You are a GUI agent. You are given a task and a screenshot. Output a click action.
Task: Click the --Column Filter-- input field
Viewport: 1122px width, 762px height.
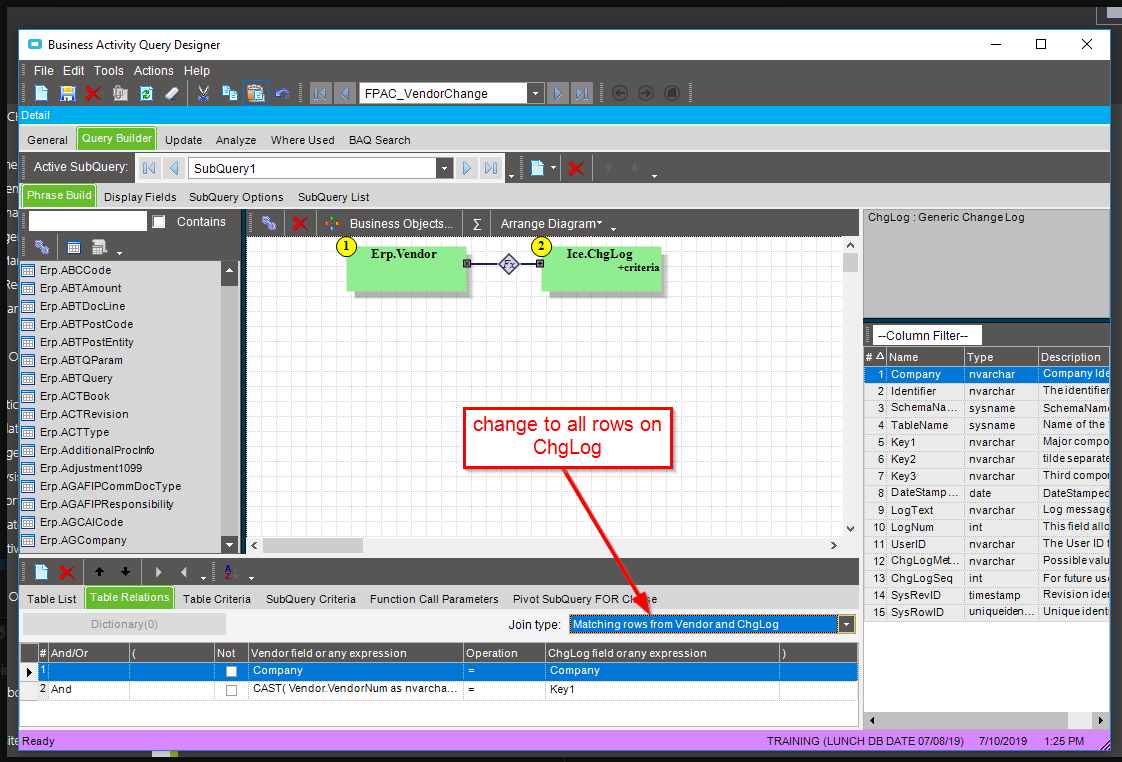pos(927,336)
